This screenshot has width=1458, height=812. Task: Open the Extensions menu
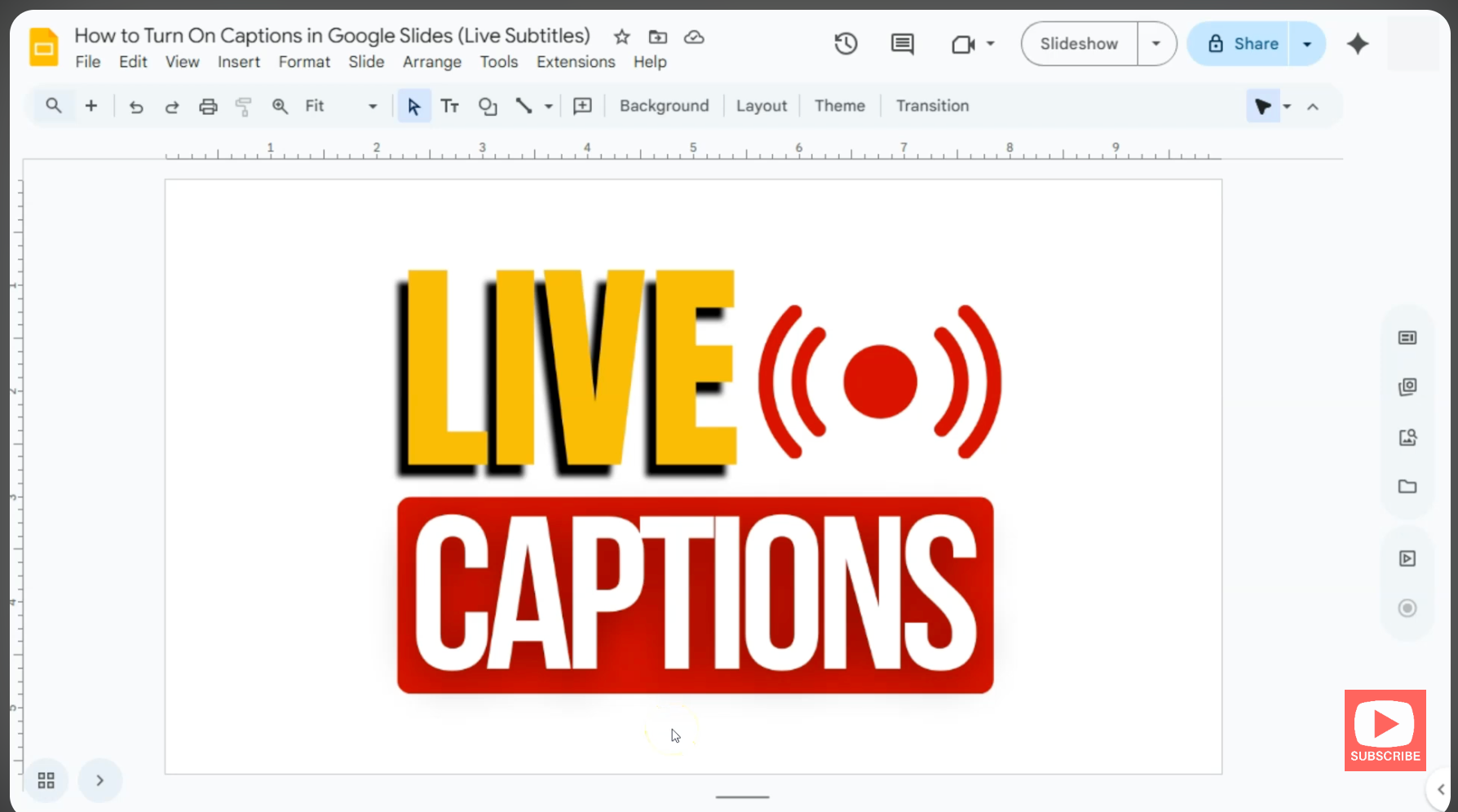pos(576,62)
